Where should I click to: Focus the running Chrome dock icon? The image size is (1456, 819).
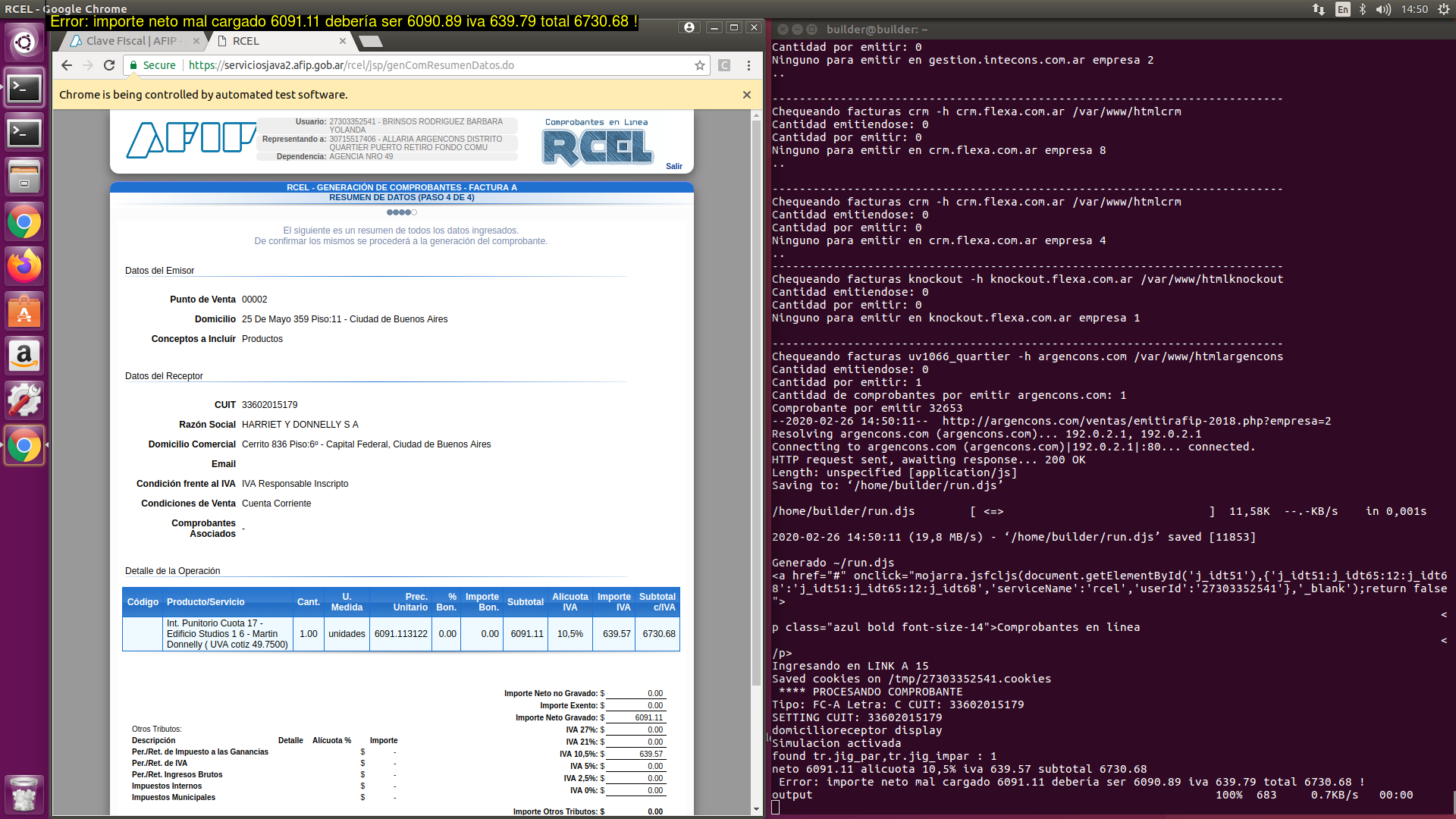pos(24,445)
